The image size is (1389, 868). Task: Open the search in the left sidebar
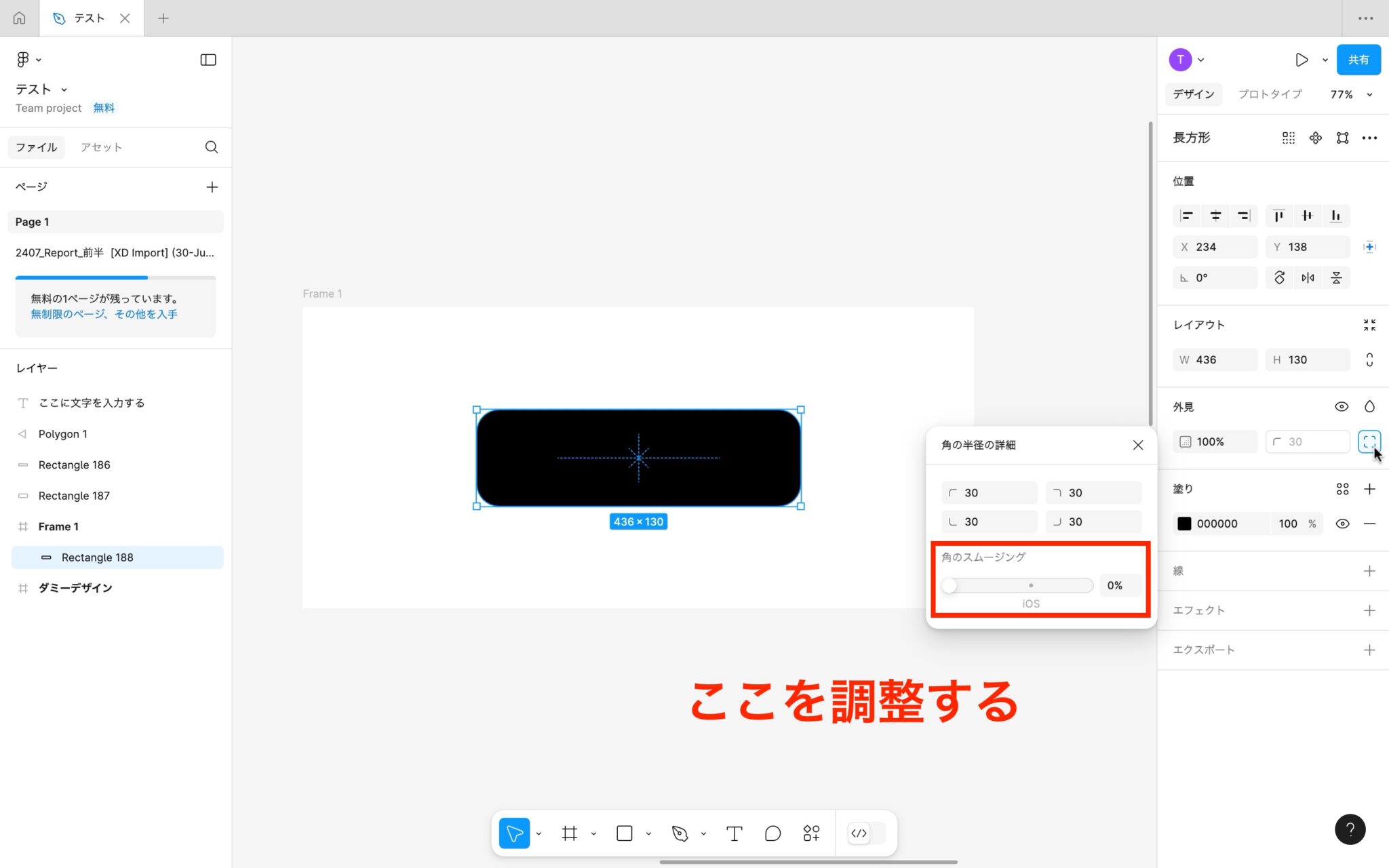211,146
